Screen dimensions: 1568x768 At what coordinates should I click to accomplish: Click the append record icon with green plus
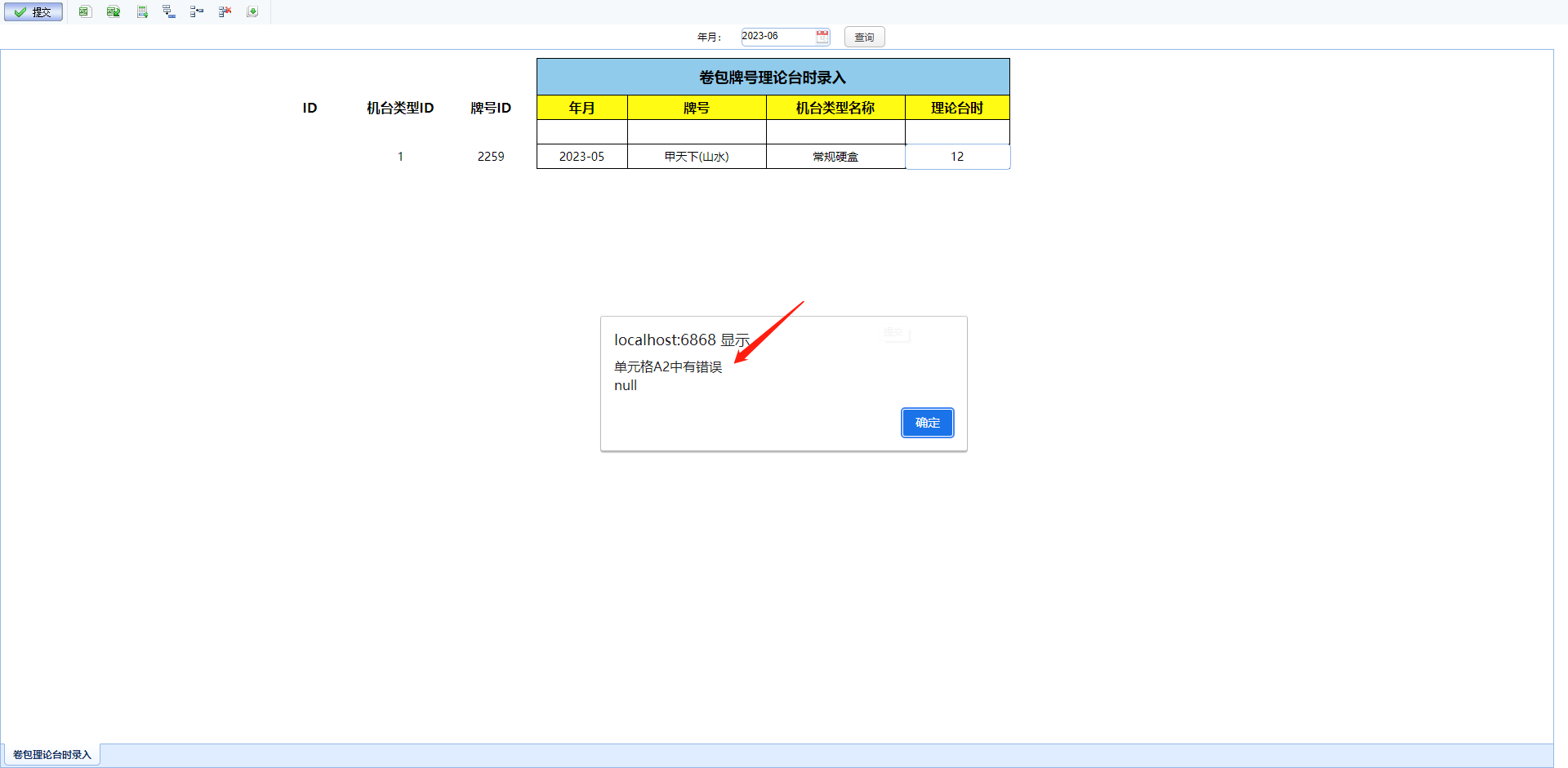(142, 11)
